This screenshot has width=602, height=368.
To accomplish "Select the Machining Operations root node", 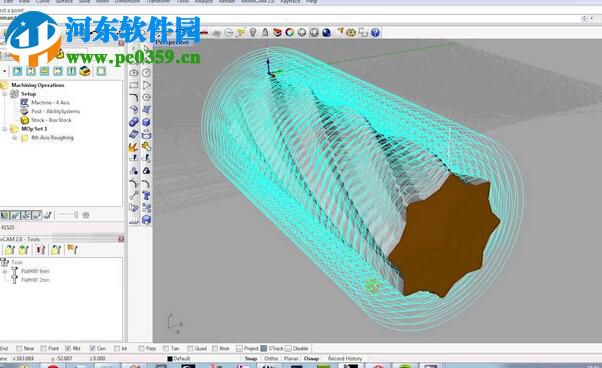I will pos(38,85).
